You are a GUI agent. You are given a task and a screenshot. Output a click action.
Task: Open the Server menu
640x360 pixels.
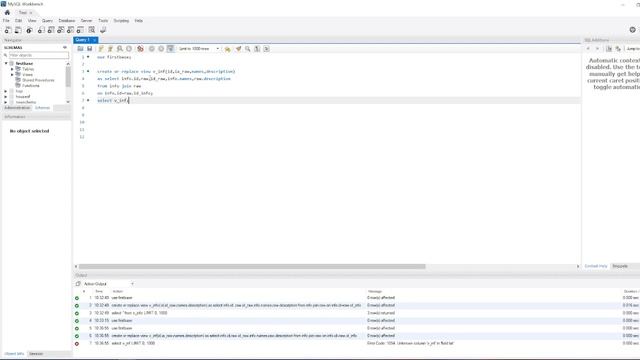(86, 20)
